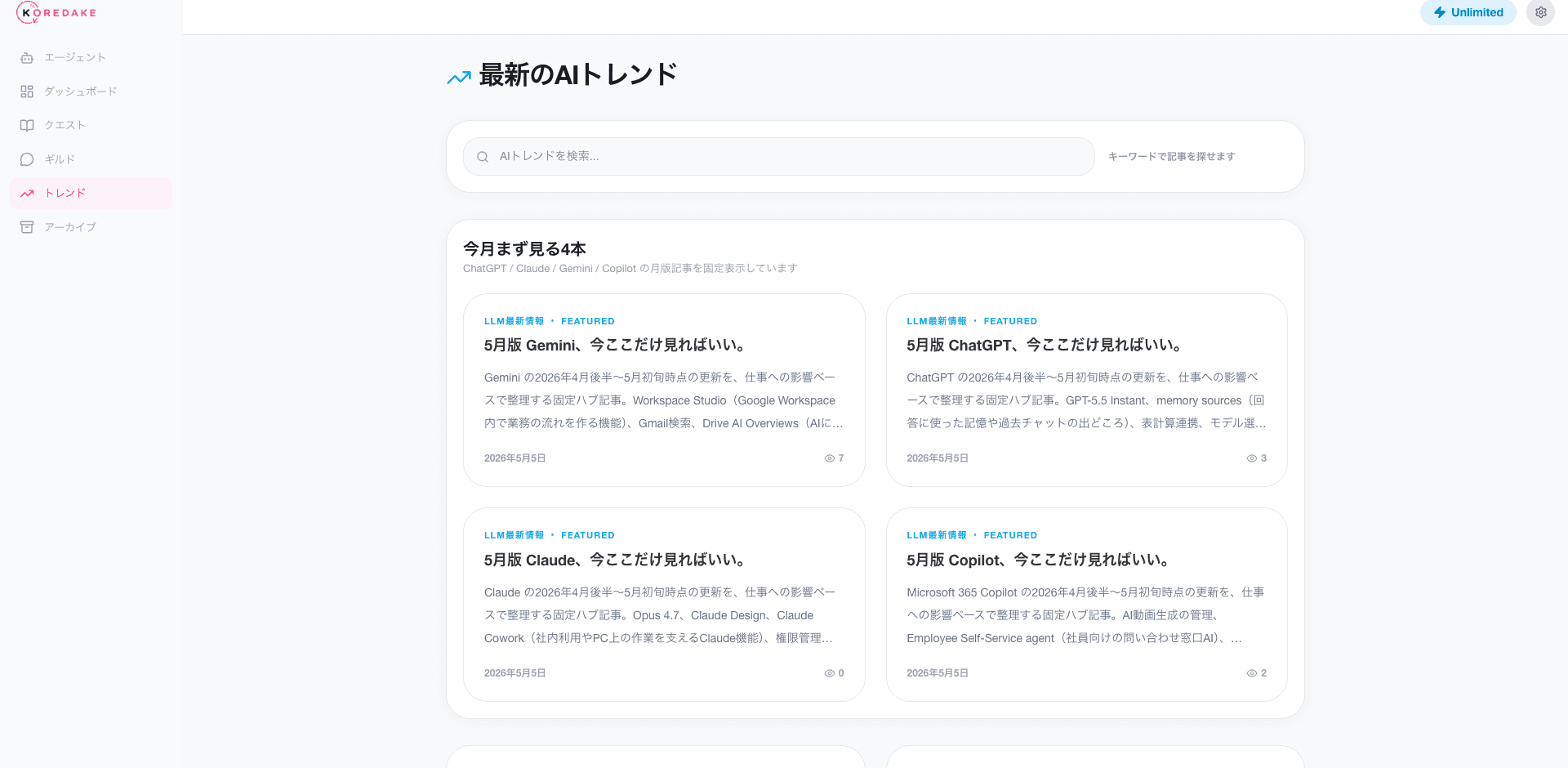Click LLM最新情報 tag on ChatGPT card
This screenshot has height=768, width=1568.
937,321
